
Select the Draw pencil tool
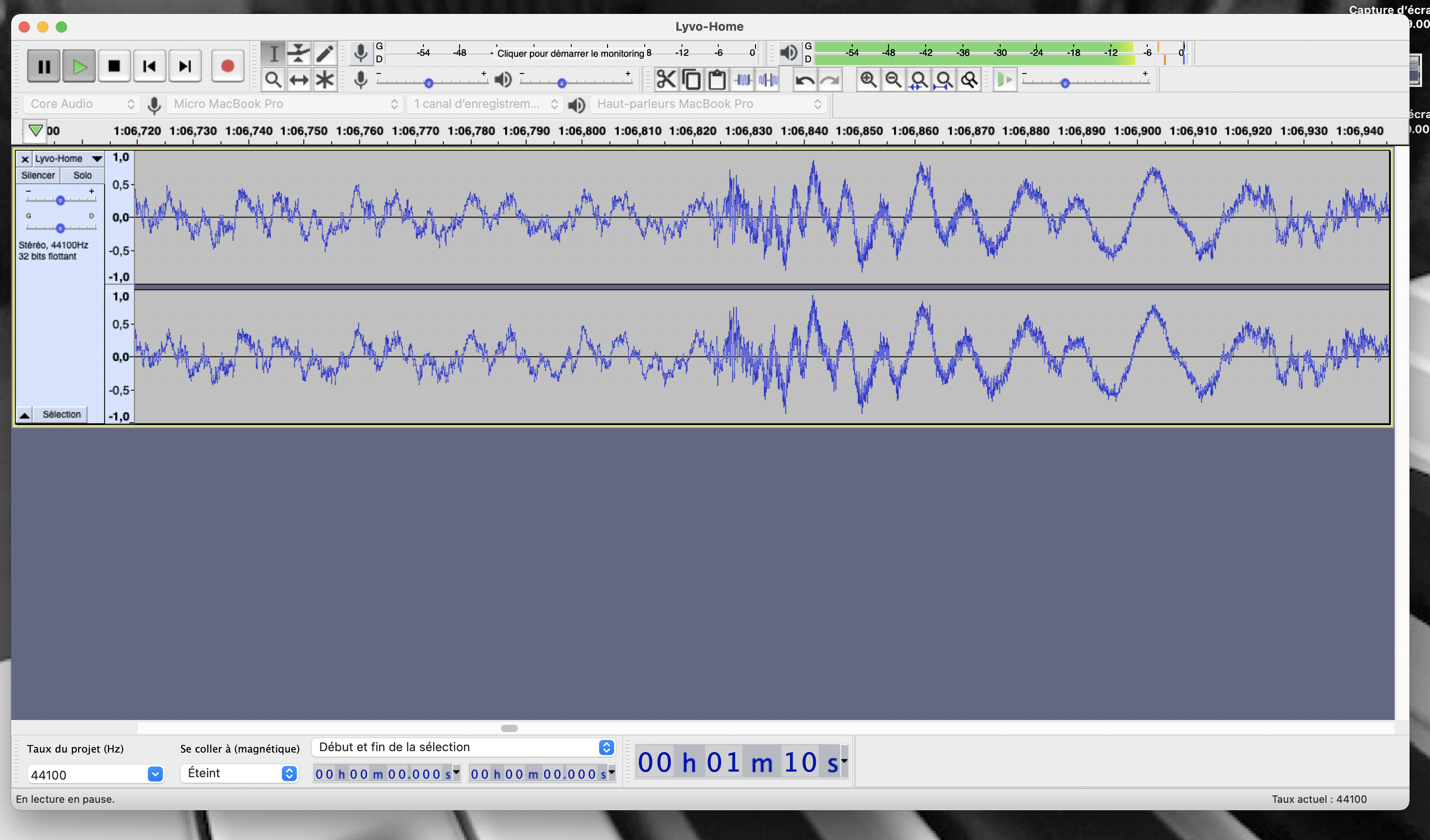tap(325, 54)
